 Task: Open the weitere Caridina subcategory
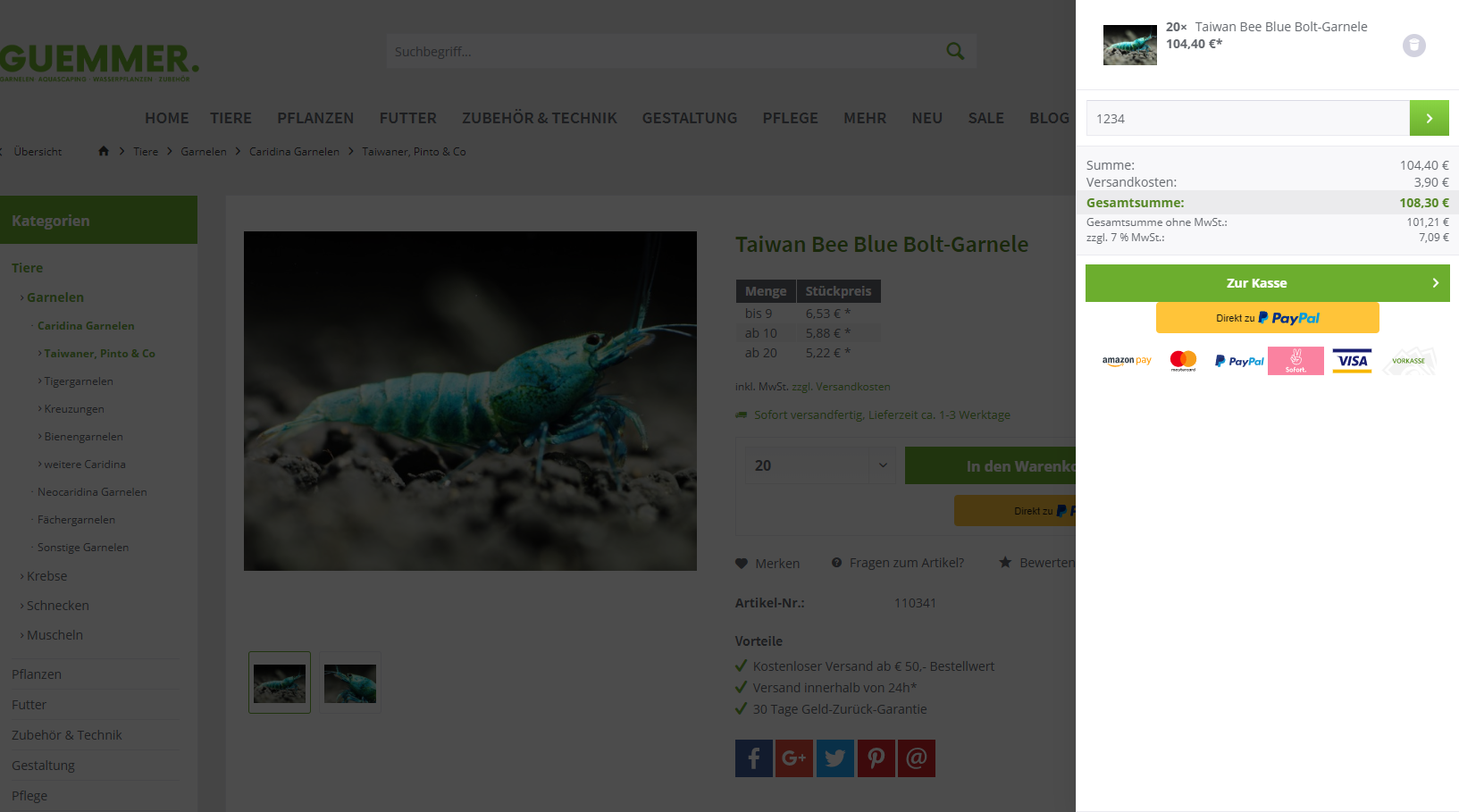click(x=85, y=465)
